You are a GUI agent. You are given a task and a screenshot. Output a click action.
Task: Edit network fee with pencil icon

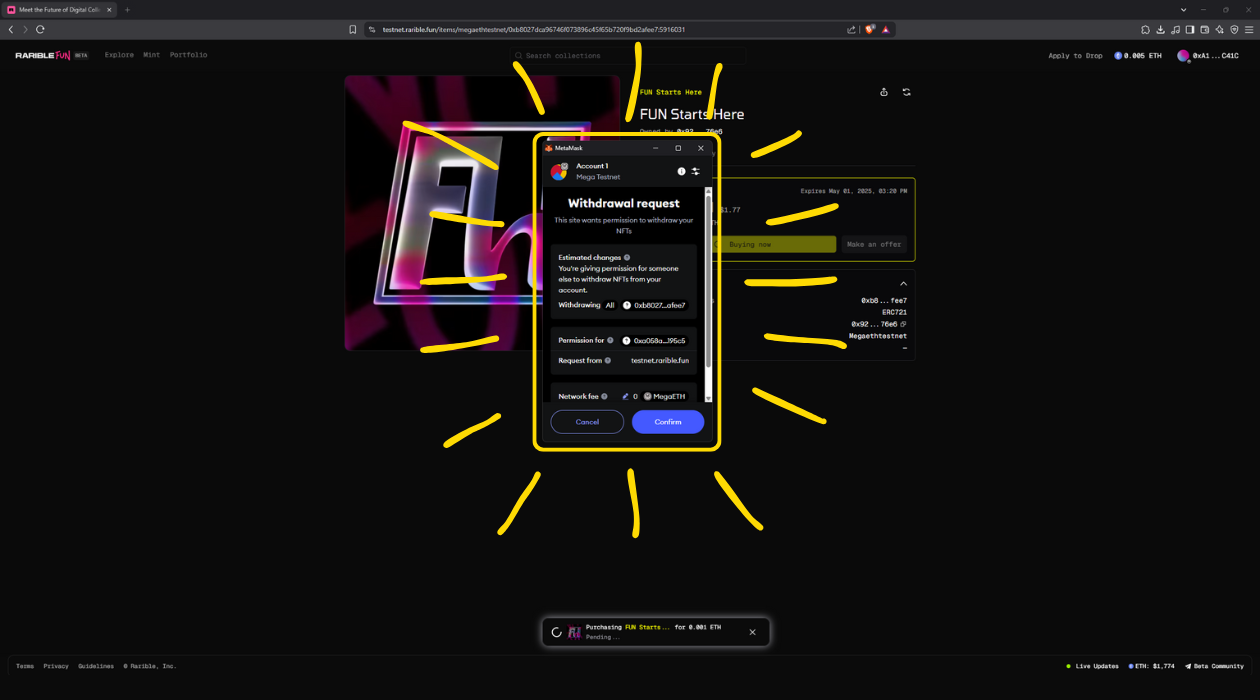point(625,397)
